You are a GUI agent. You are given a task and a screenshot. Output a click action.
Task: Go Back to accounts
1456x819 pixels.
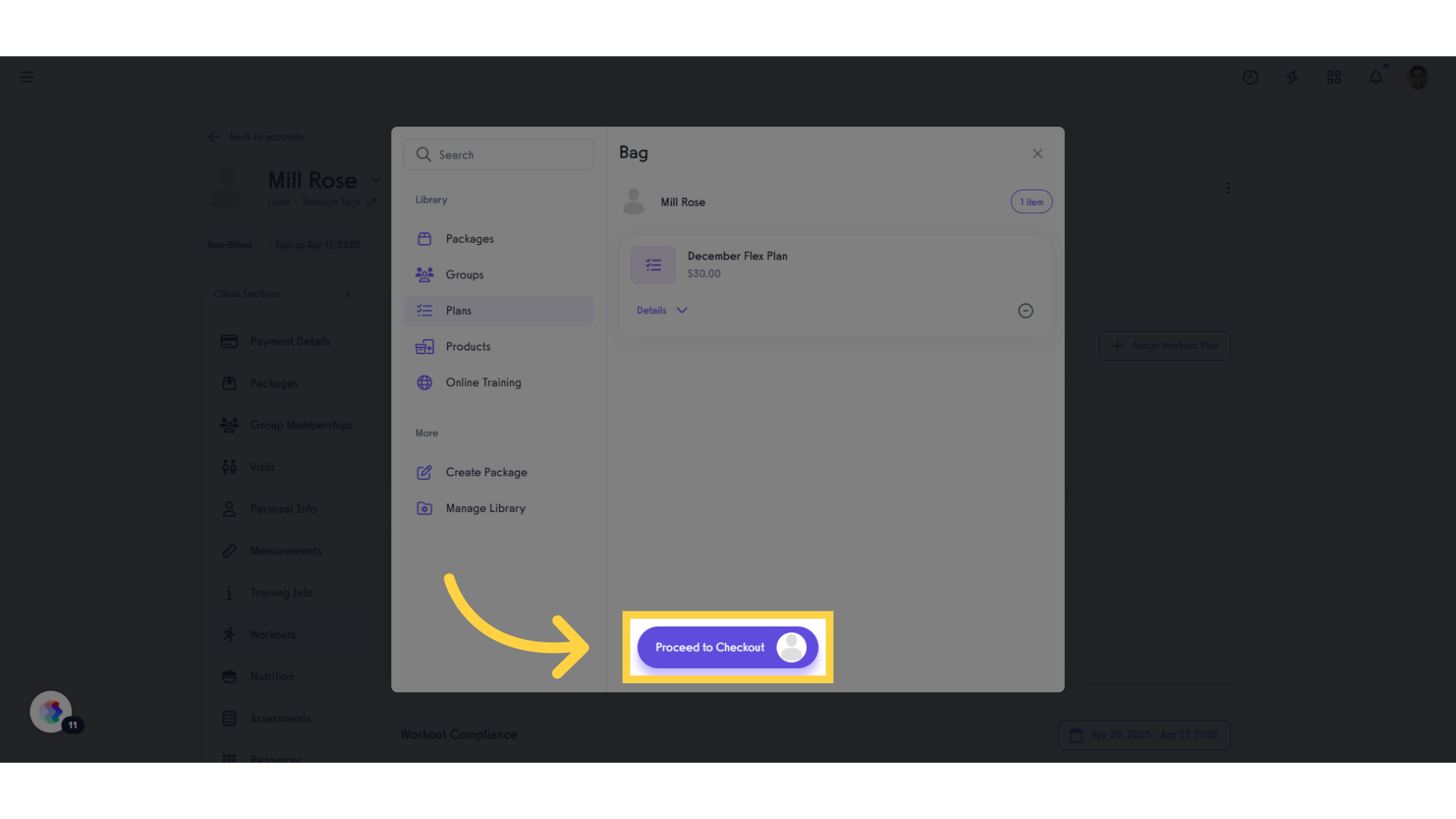pyautogui.click(x=256, y=137)
